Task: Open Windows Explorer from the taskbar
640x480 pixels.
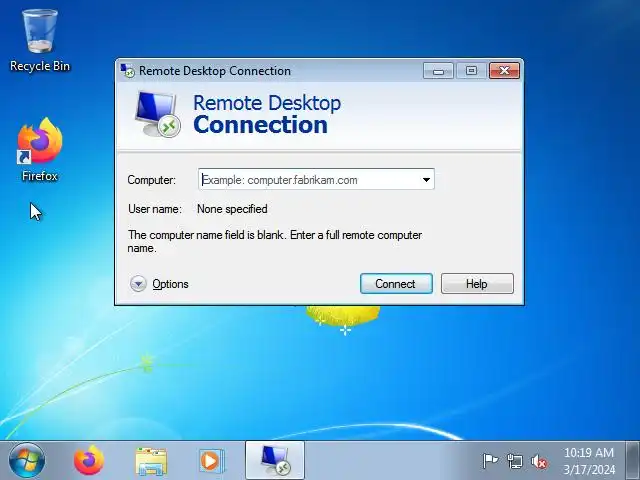Action: coord(151,461)
